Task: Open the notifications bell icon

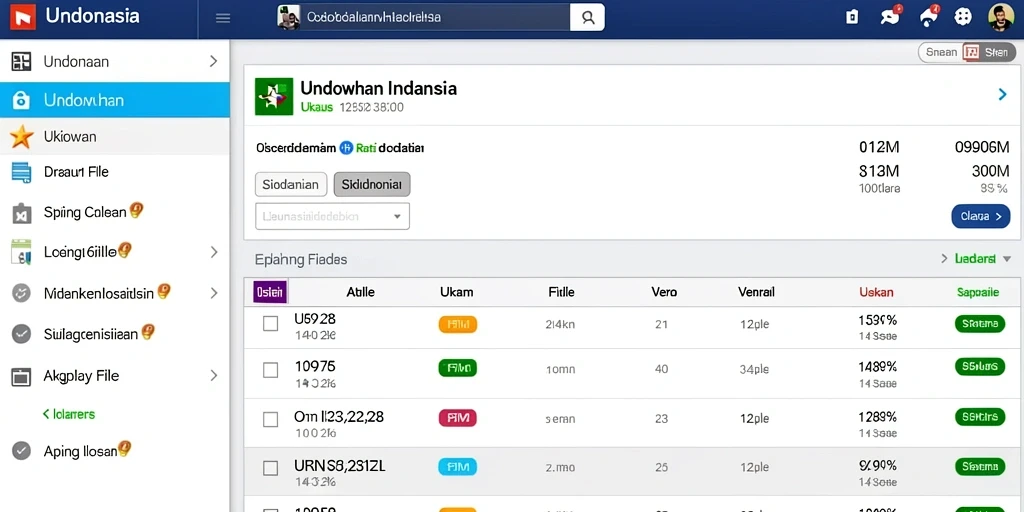Action: (x=928, y=17)
